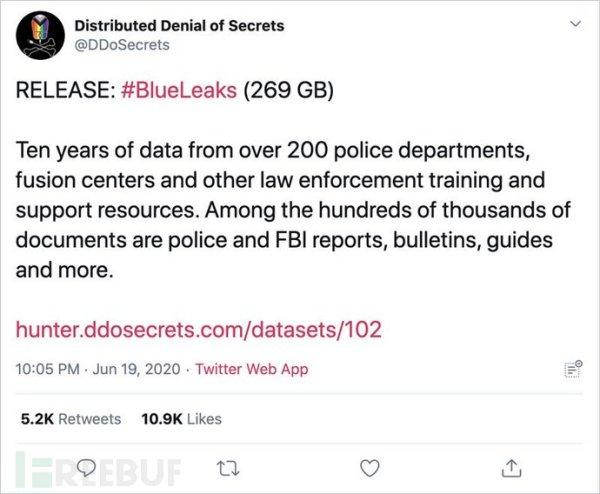Click the Twitter Web App source link
Viewport: 600px width, 494px height.
click(252, 369)
